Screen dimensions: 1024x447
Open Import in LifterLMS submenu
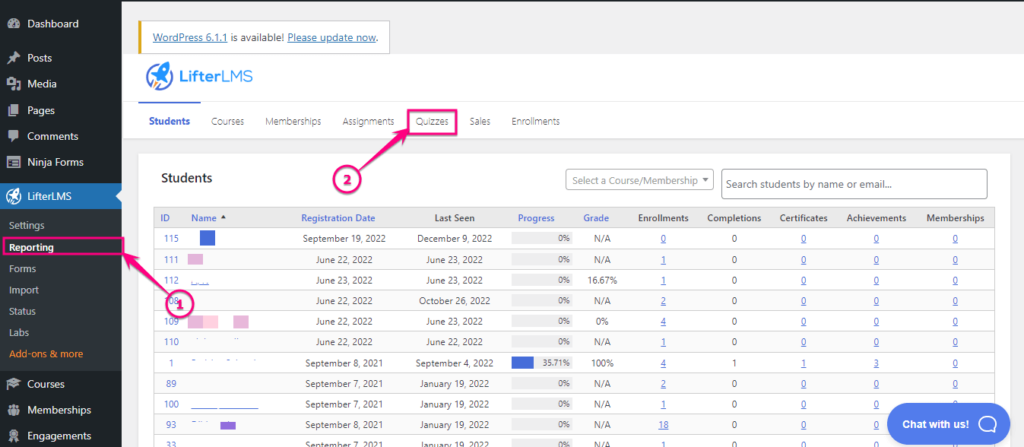point(24,290)
